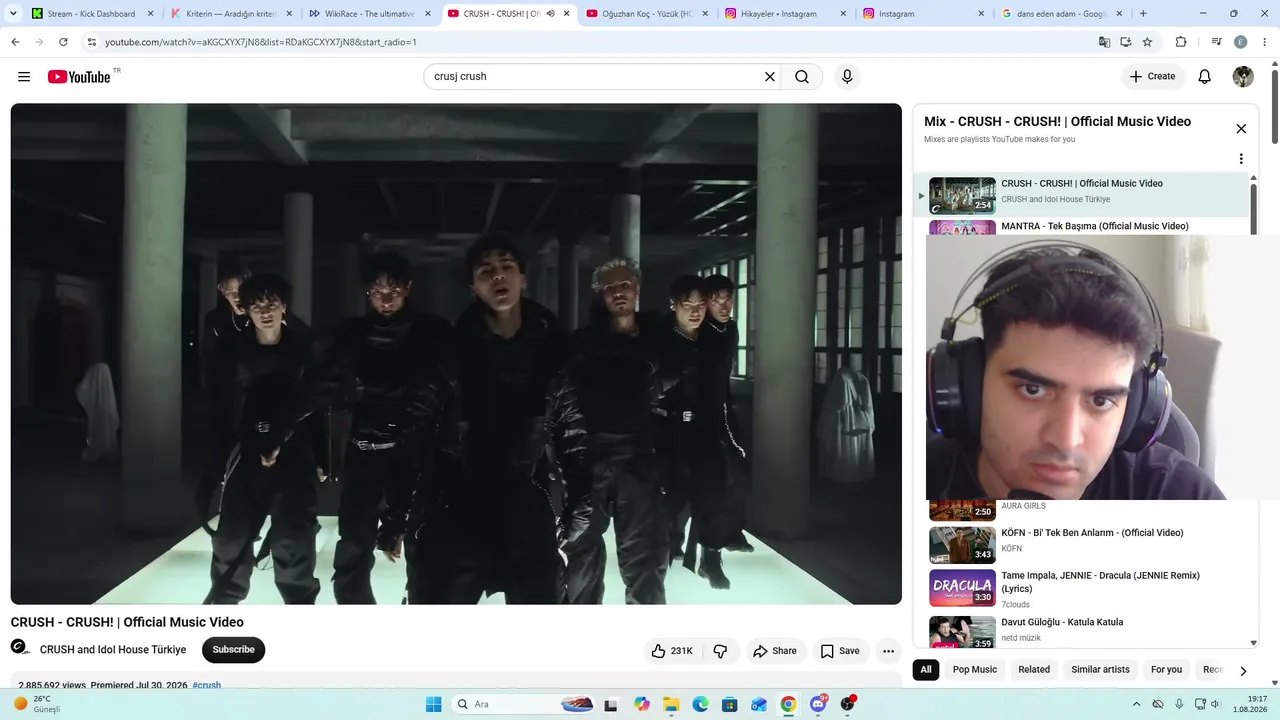Open Discord from the taskbar

click(x=818, y=704)
